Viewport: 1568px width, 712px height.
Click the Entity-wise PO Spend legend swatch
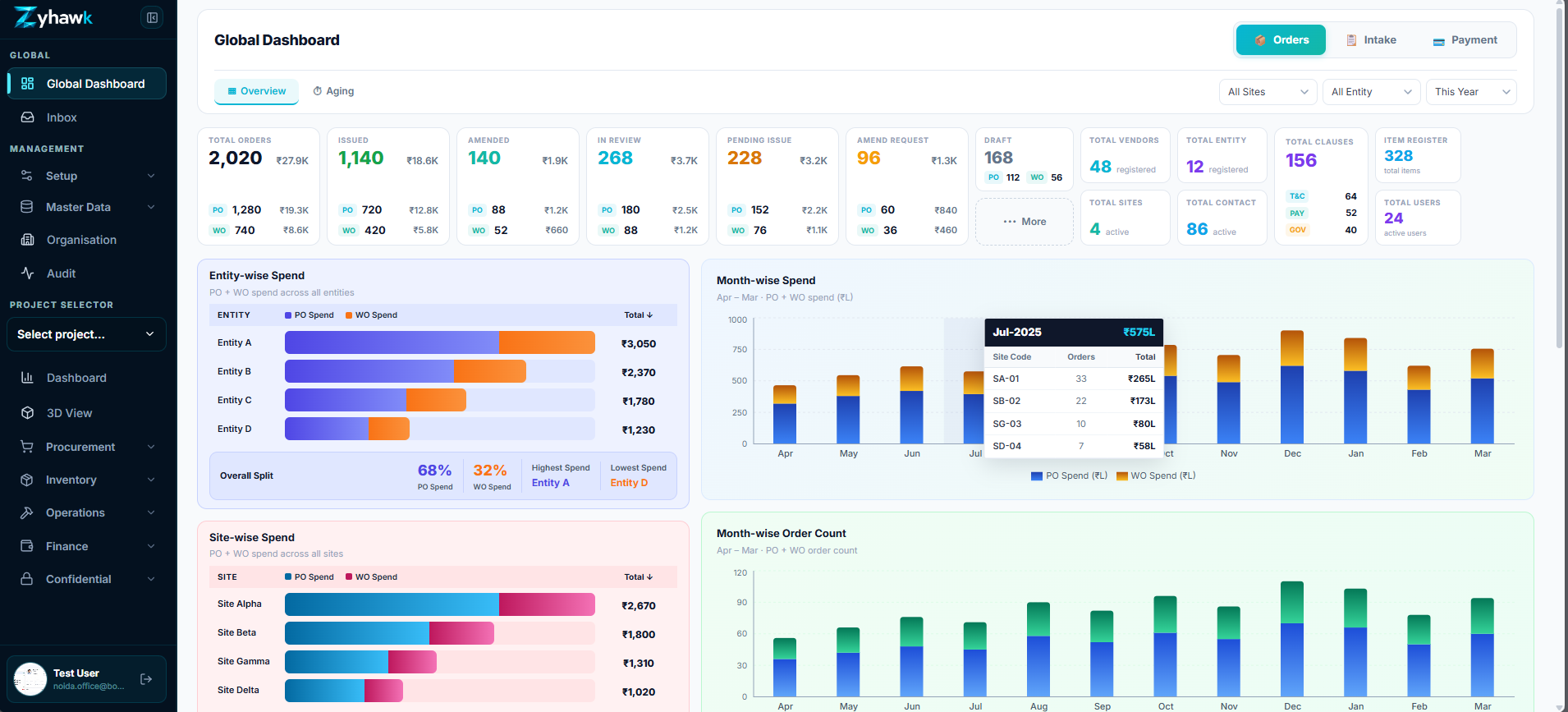[288, 315]
